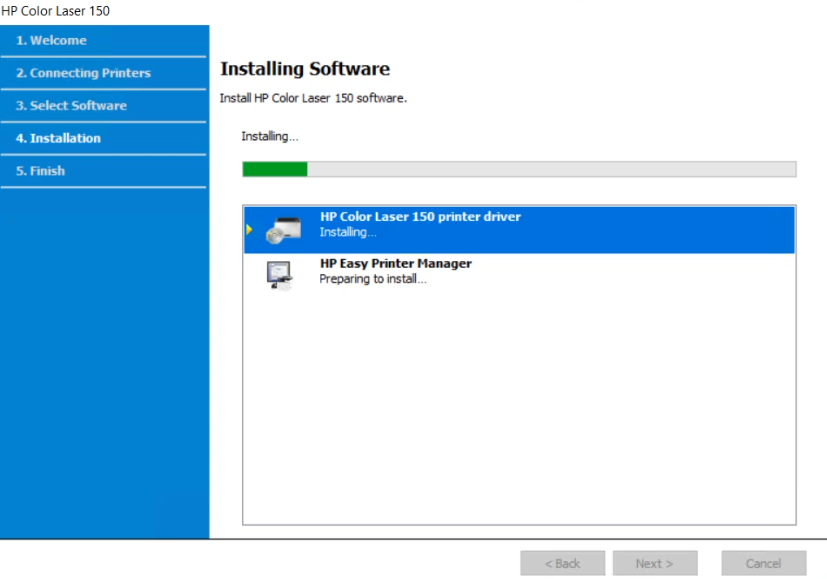Click the HP Color Laser 150 window title
Screen dimensions: 827x579
[55, 11]
